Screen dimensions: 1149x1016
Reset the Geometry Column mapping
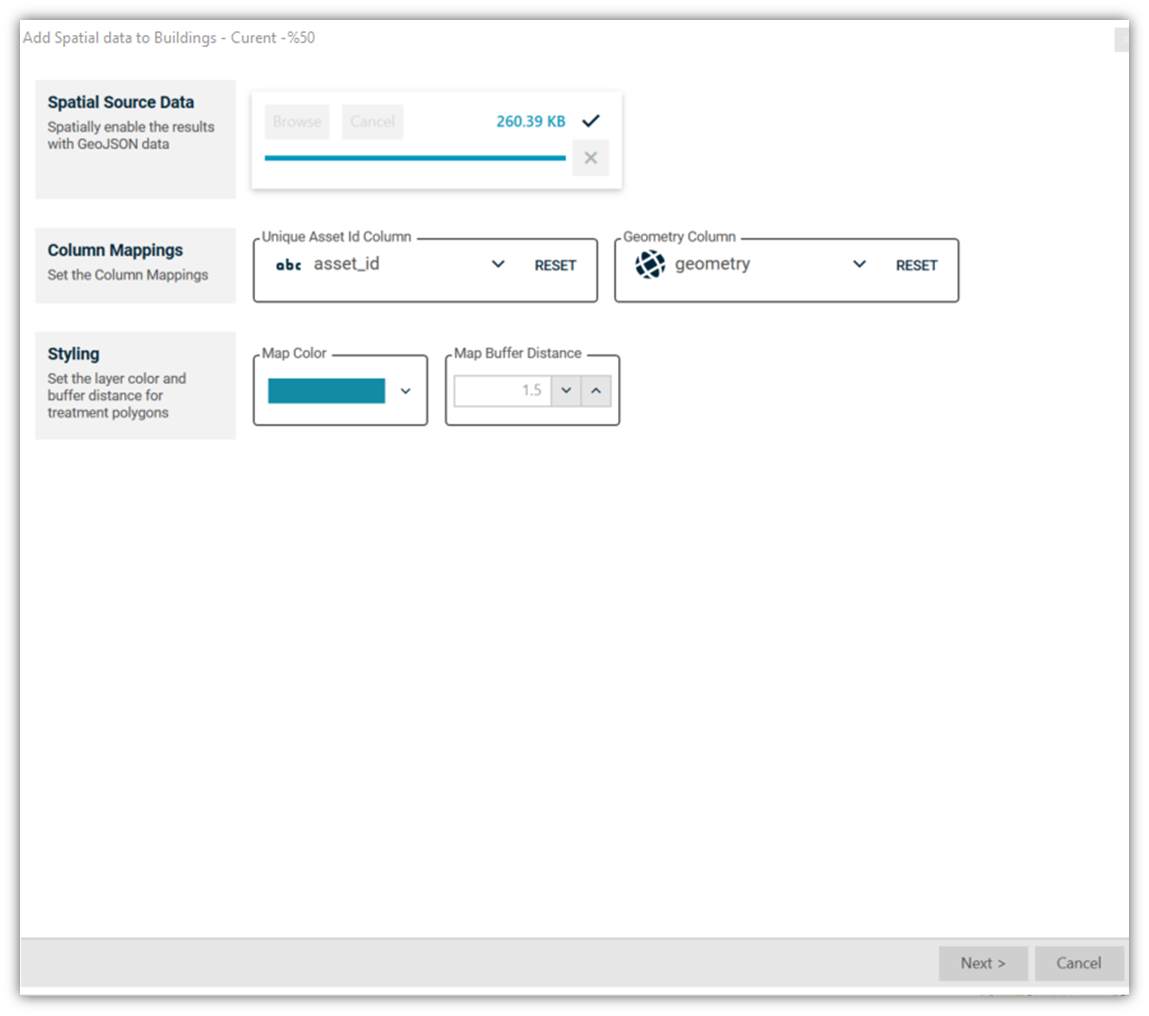(x=917, y=265)
